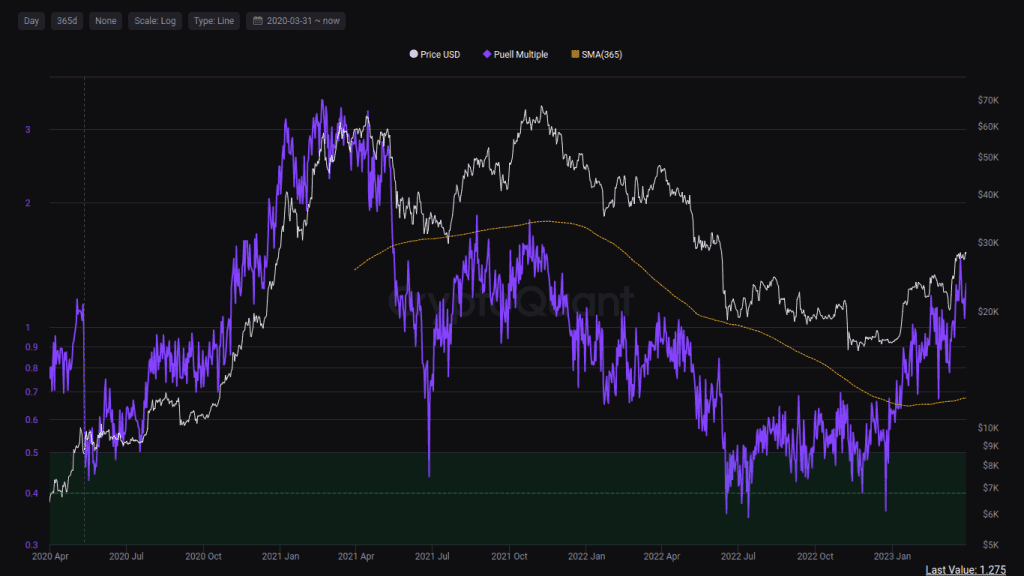Change the Type: Line chart option
1024x576 pixels.
coord(213,21)
